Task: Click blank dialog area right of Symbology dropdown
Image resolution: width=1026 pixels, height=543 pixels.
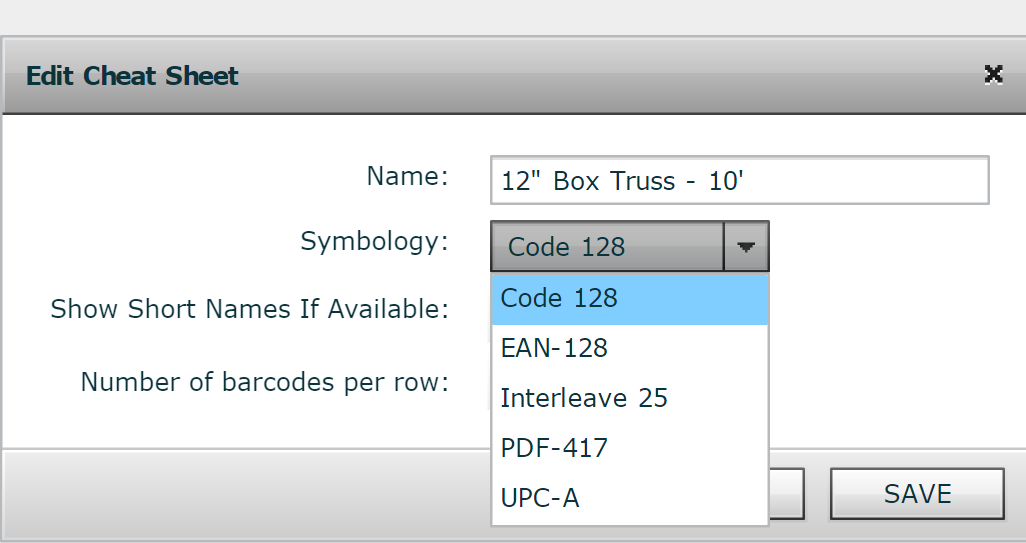Action: point(890,247)
